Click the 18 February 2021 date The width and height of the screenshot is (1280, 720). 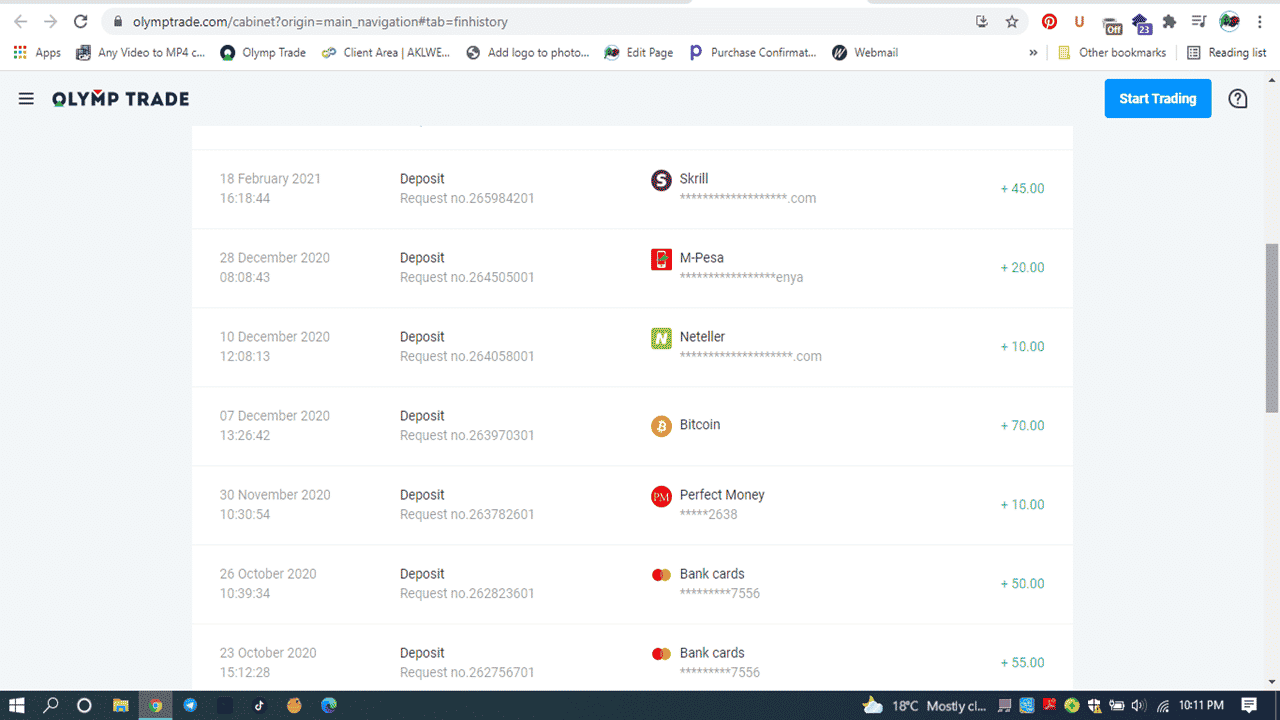pos(270,179)
